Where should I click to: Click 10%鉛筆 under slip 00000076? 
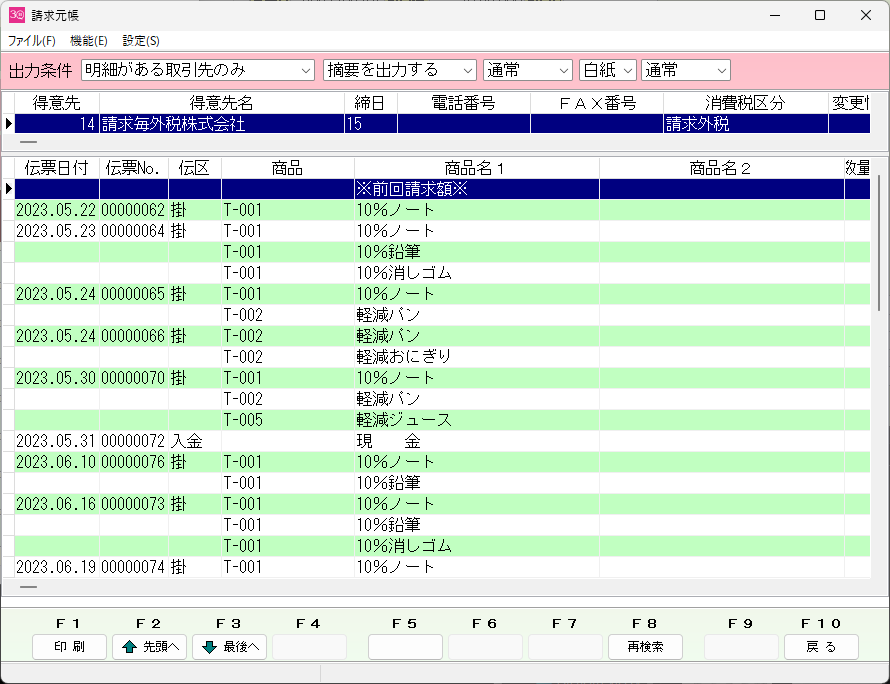[x=477, y=483]
